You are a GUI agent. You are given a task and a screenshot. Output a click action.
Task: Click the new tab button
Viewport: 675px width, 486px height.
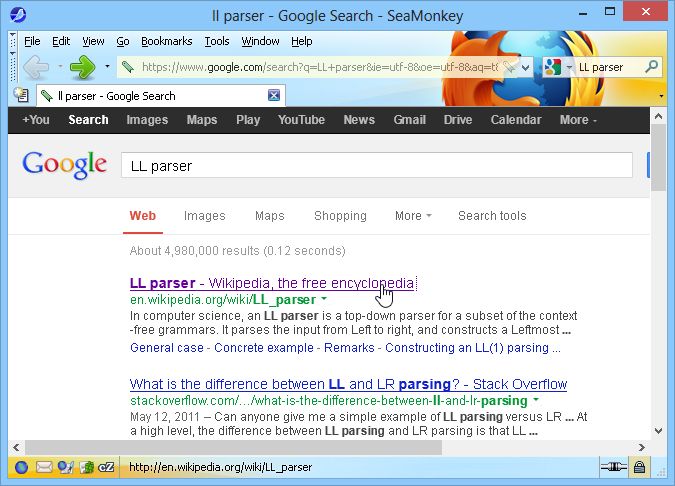pos(21,94)
